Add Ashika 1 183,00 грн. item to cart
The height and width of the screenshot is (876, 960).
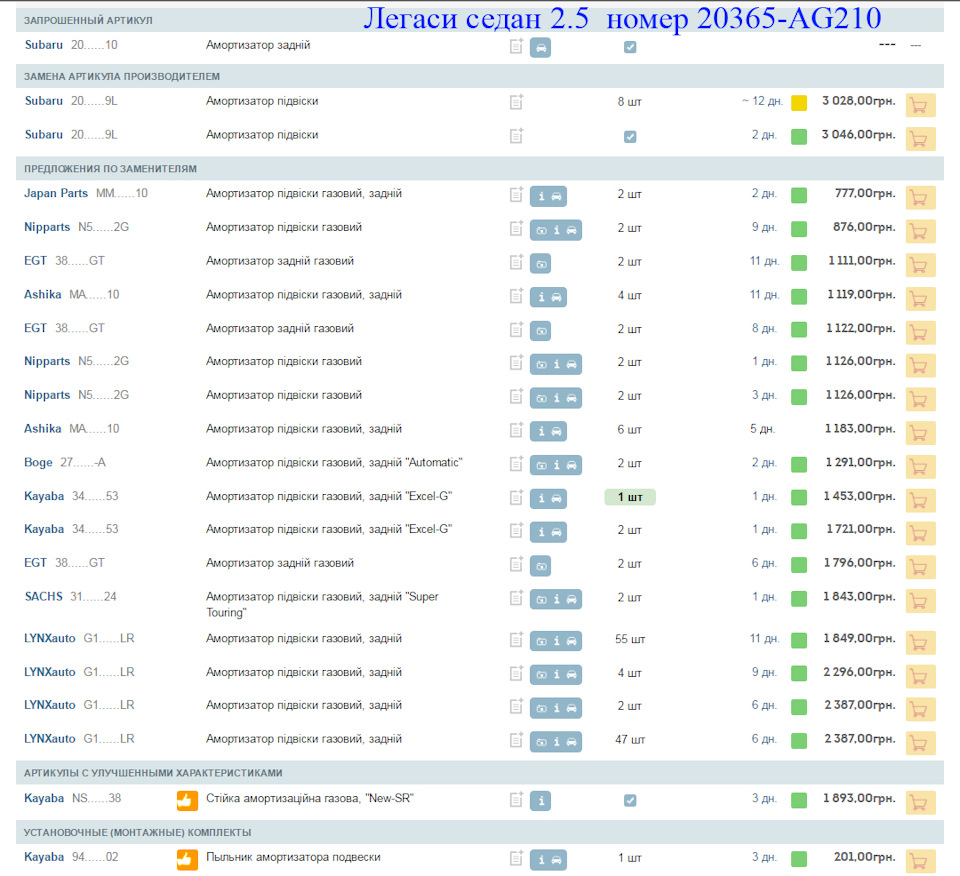(x=920, y=433)
